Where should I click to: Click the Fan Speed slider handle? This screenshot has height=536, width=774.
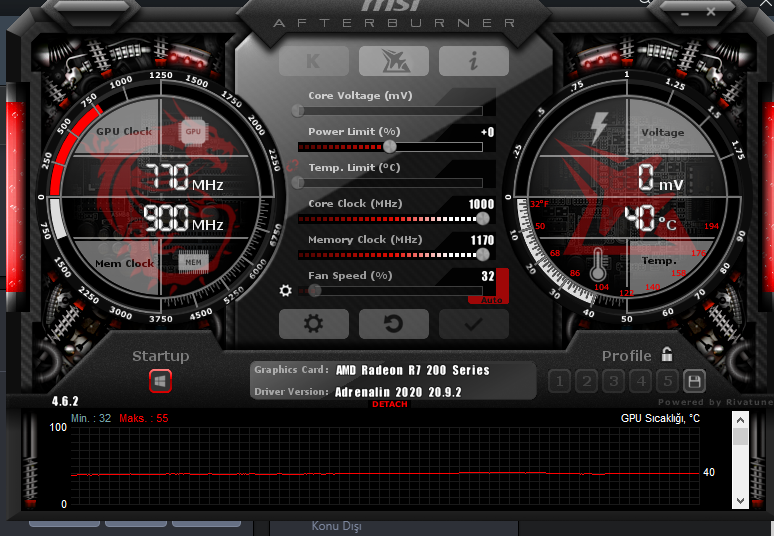[315, 291]
